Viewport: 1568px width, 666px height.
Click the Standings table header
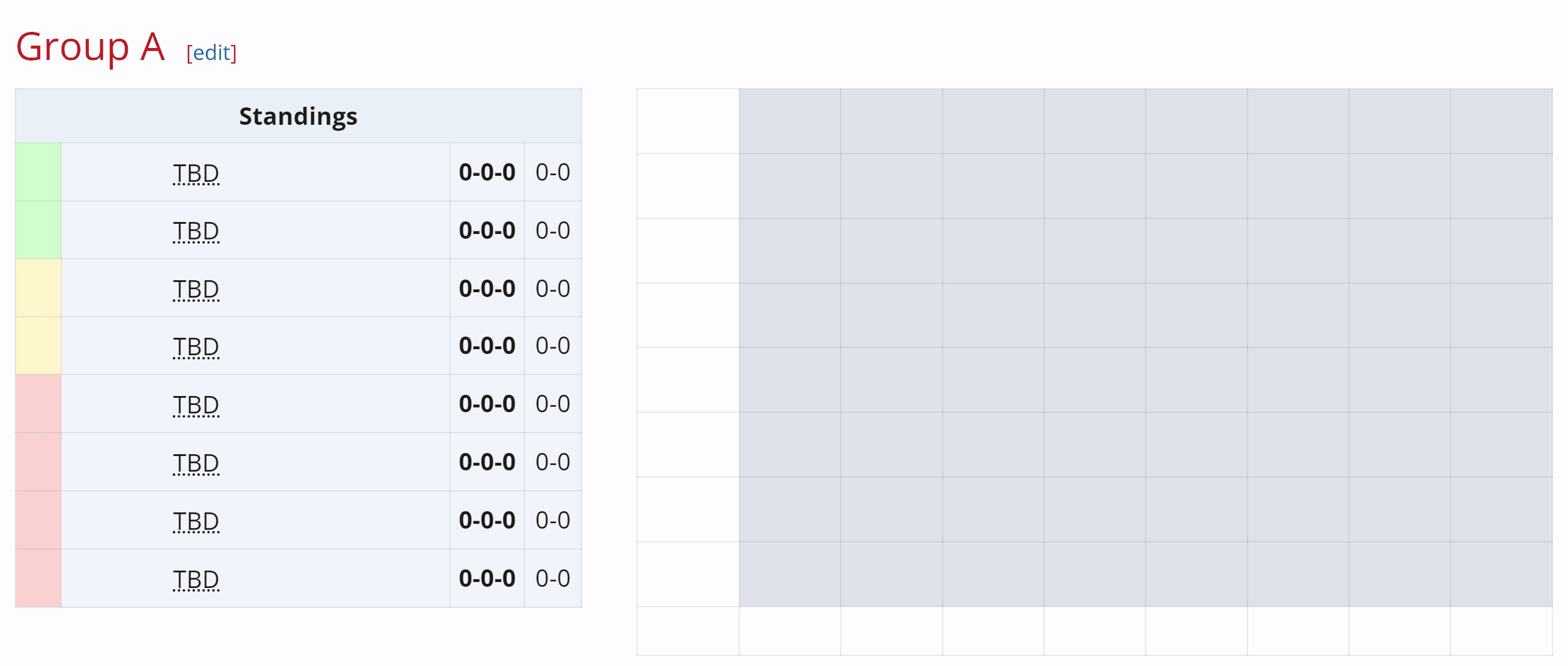pyautogui.click(x=298, y=116)
